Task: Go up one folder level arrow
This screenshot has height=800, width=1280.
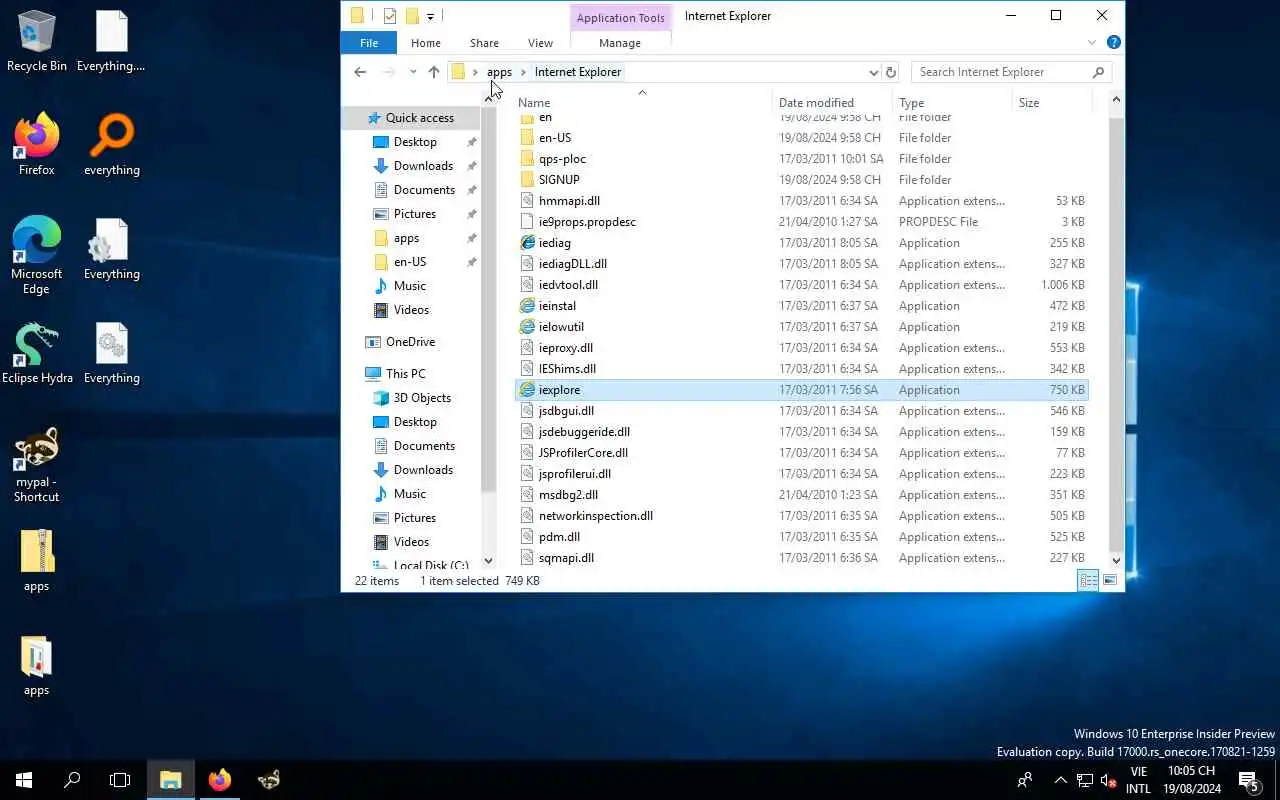Action: coord(433,72)
